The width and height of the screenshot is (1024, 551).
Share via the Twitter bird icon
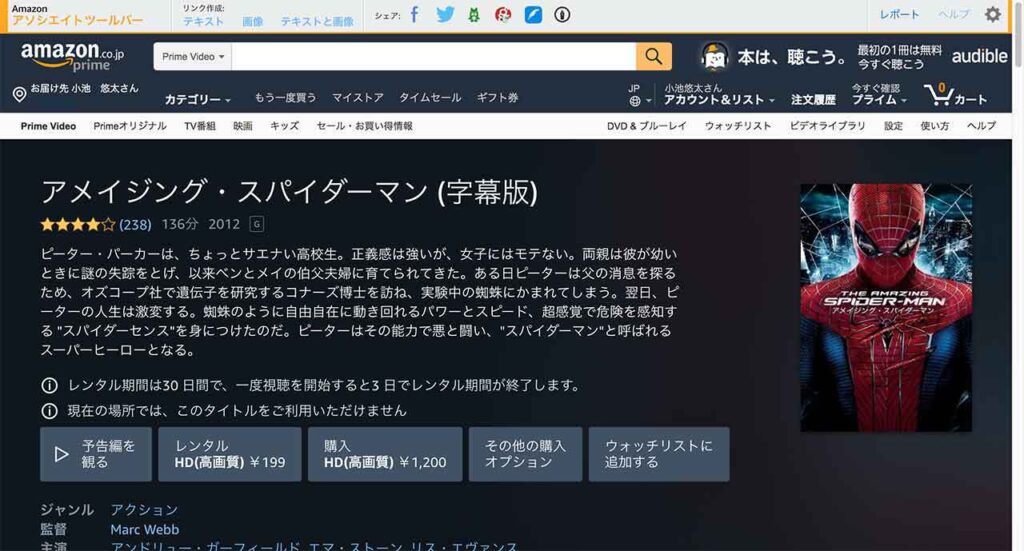(445, 15)
